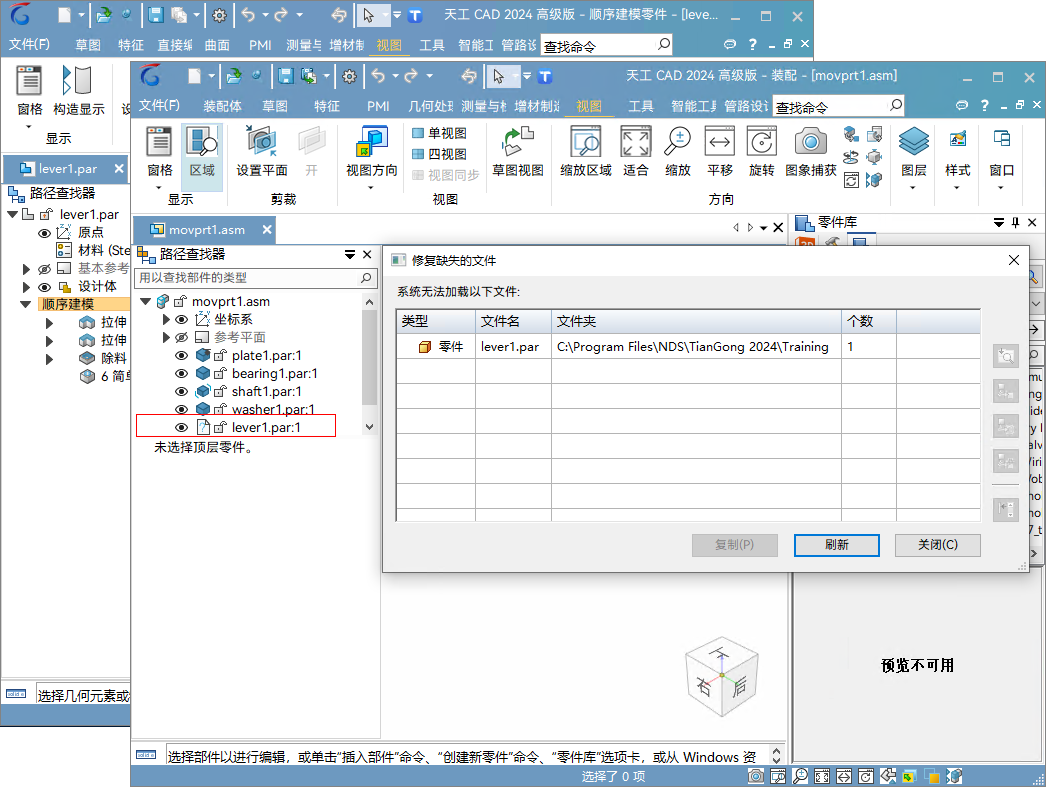1046x787 pixels.
Task: Open the 路径查找器 panel options dropdown
Action: (x=350, y=254)
